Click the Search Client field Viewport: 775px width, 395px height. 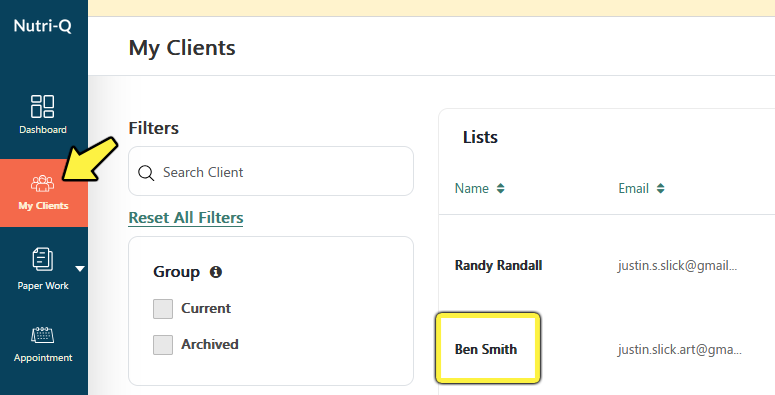click(x=271, y=171)
